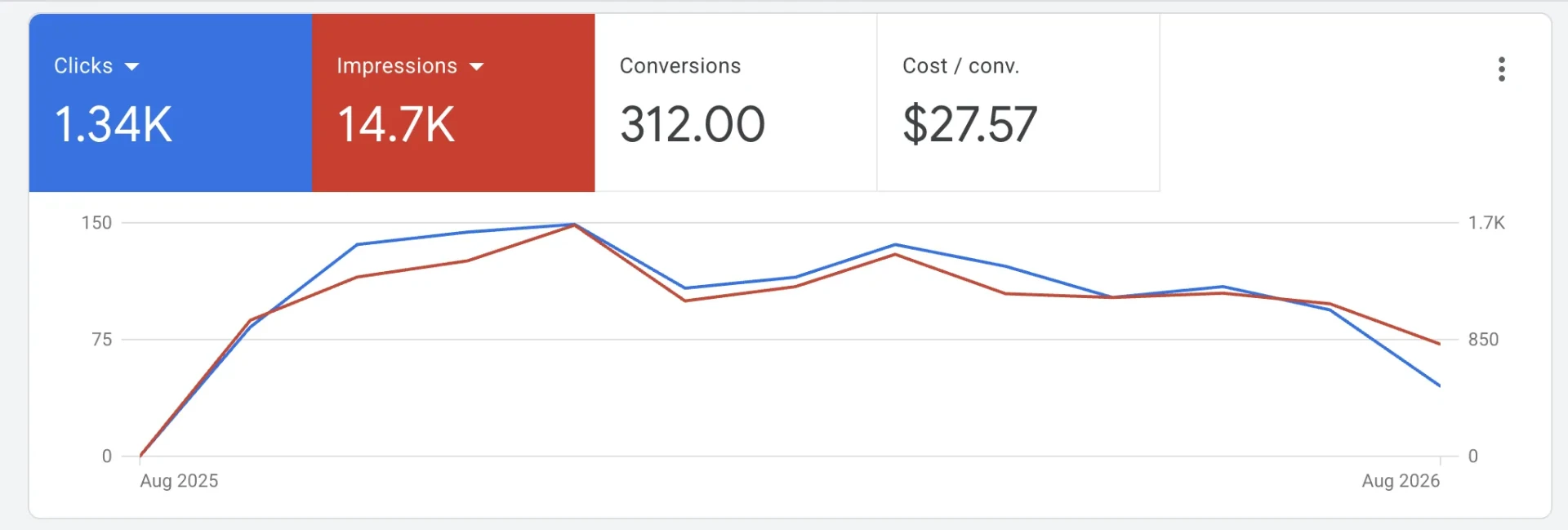Select the Conversions scorecard
Image resolution: width=1568 pixels, height=530 pixels.
736,103
